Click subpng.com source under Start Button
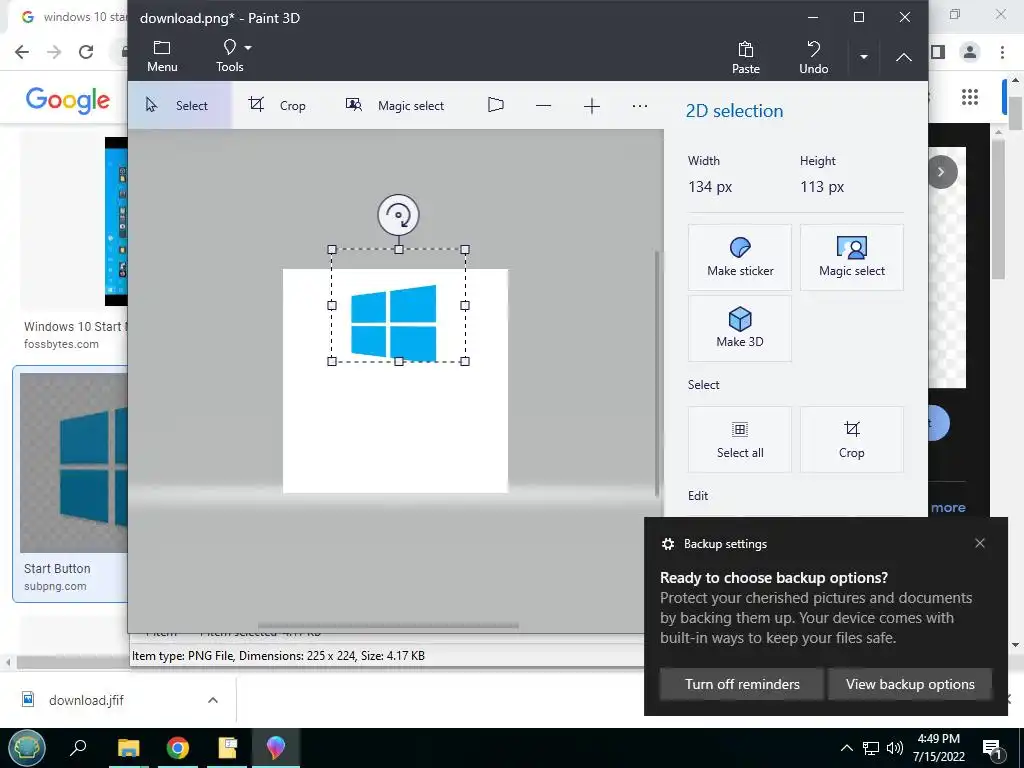The width and height of the screenshot is (1024, 768). click(x=55, y=586)
